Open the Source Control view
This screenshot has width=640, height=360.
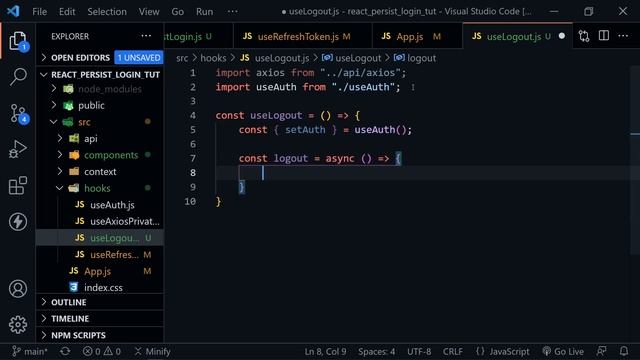pos(18,113)
